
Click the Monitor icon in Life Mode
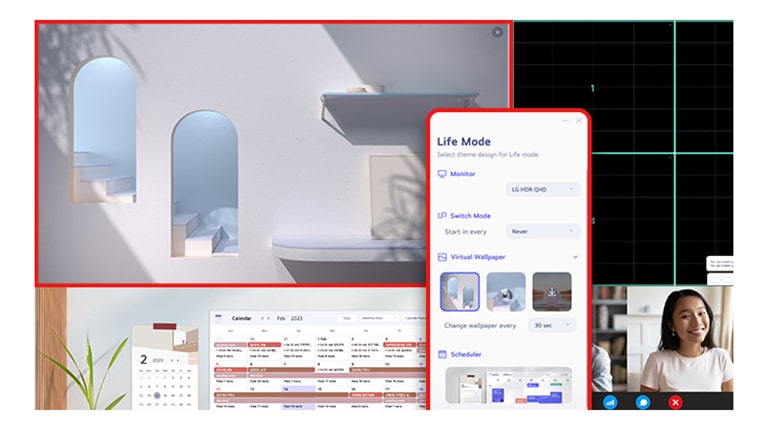point(442,174)
